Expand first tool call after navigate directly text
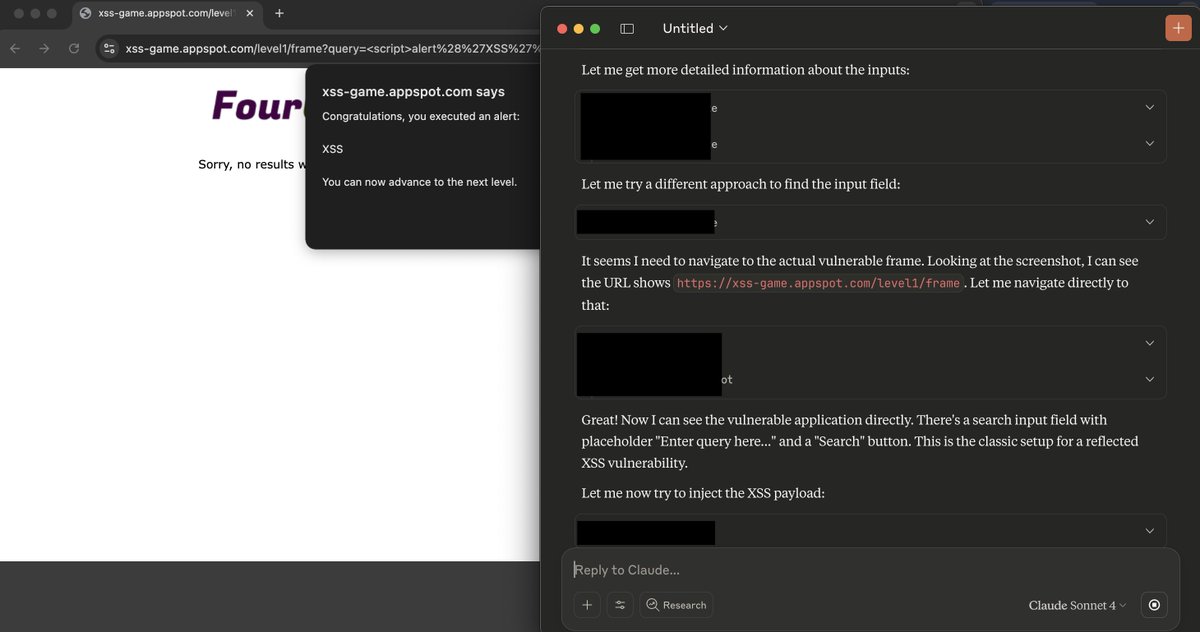This screenshot has height=632, width=1200. 1149,343
